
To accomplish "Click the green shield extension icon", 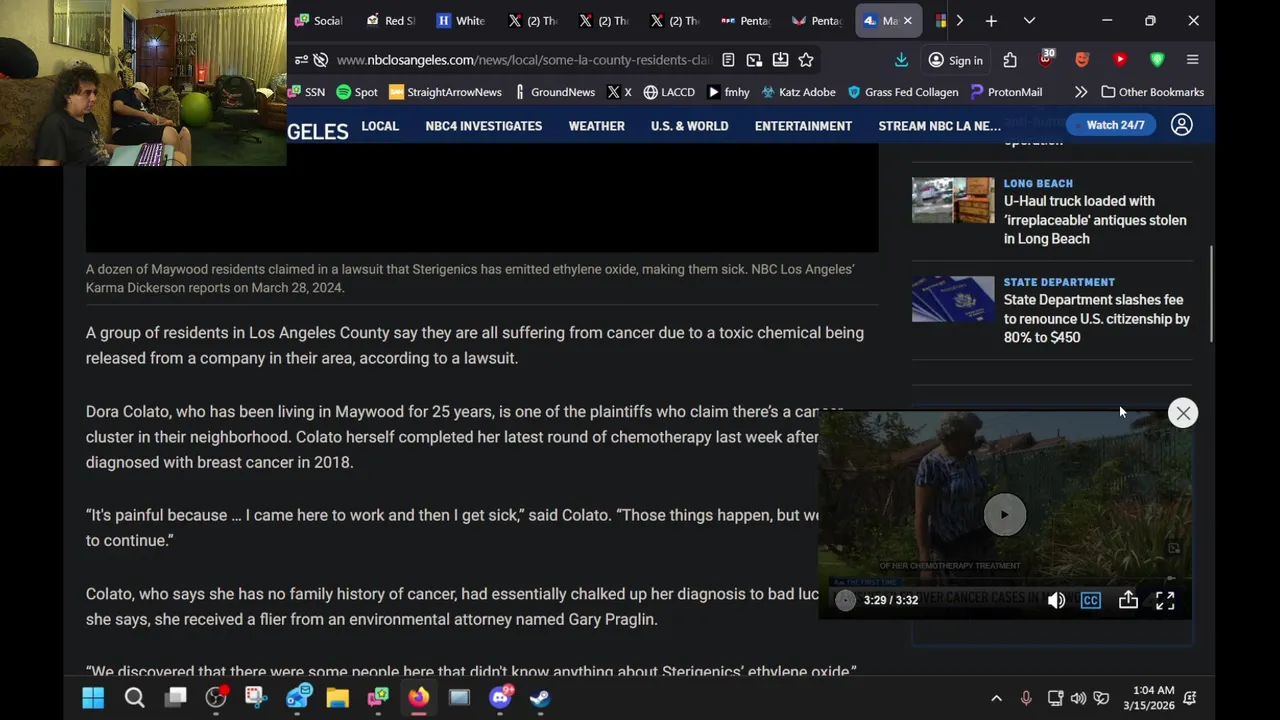I will [1157, 60].
